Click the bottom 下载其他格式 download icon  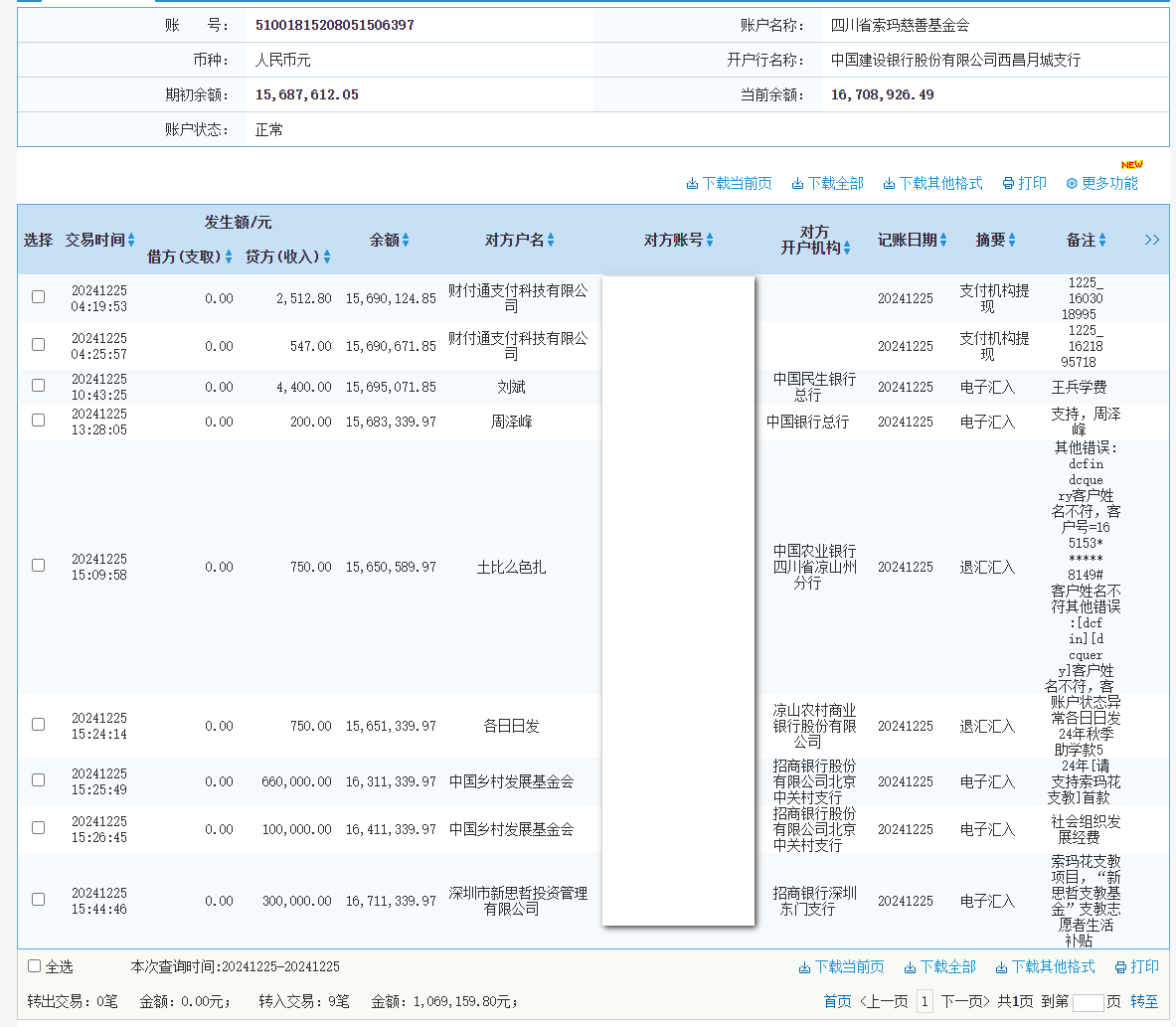coord(1001,967)
